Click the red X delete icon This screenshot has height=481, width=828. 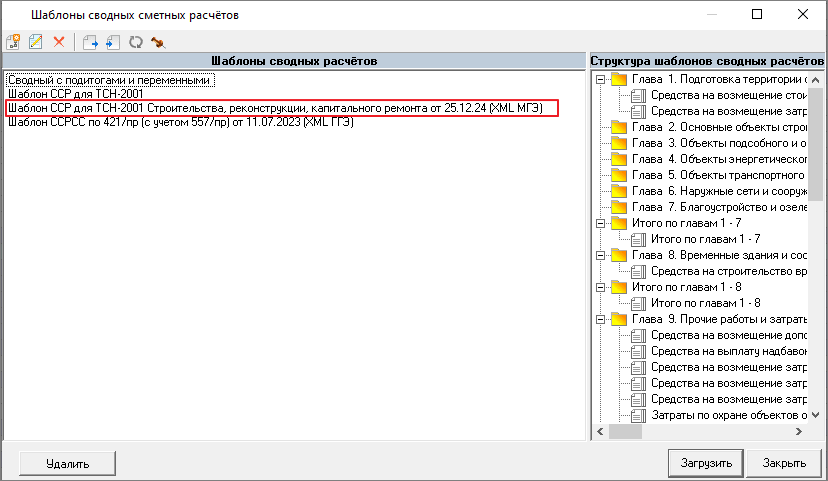pyautogui.click(x=59, y=43)
